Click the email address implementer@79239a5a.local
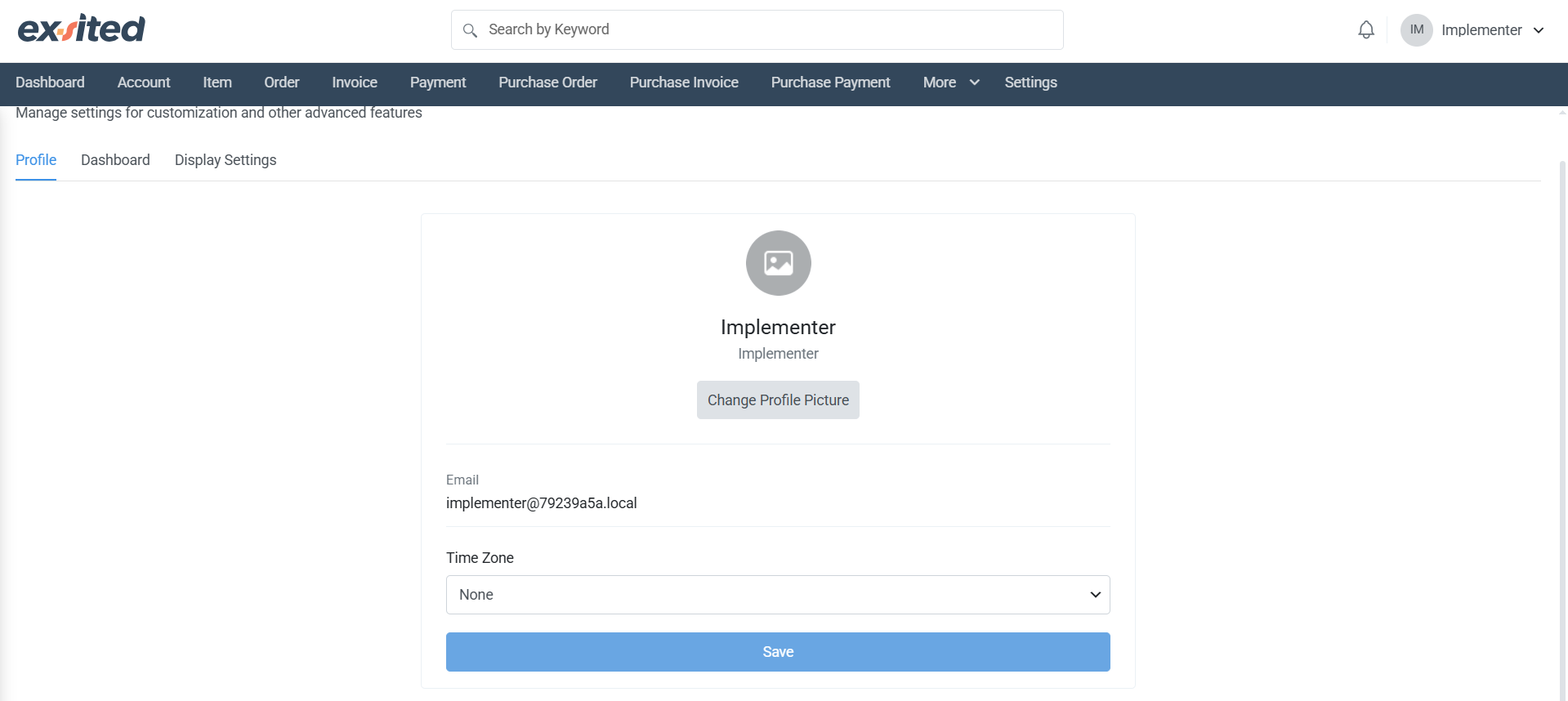 pos(542,503)
